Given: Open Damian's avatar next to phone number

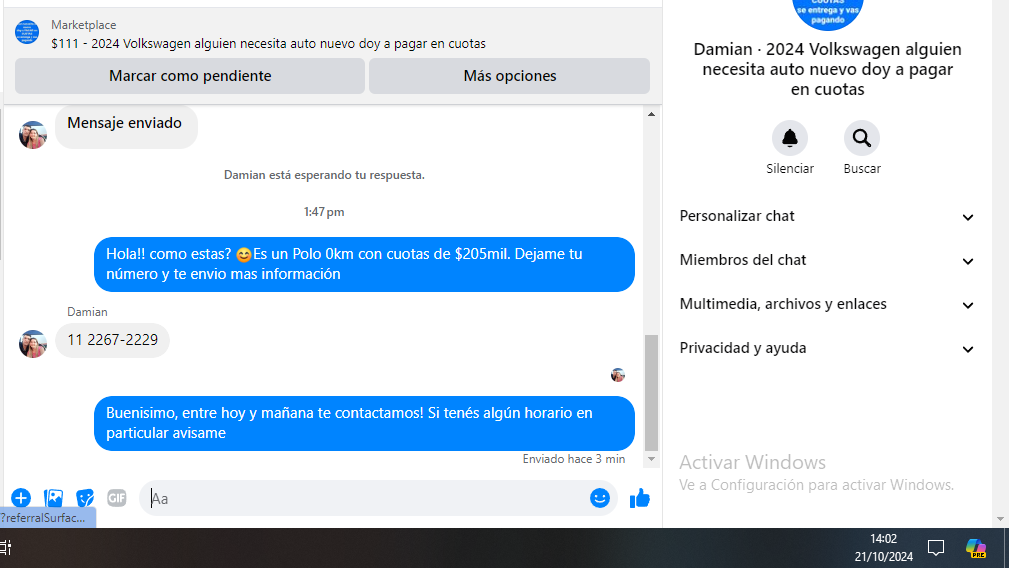Looking at the screenshot, I should [x=33, y=344].
